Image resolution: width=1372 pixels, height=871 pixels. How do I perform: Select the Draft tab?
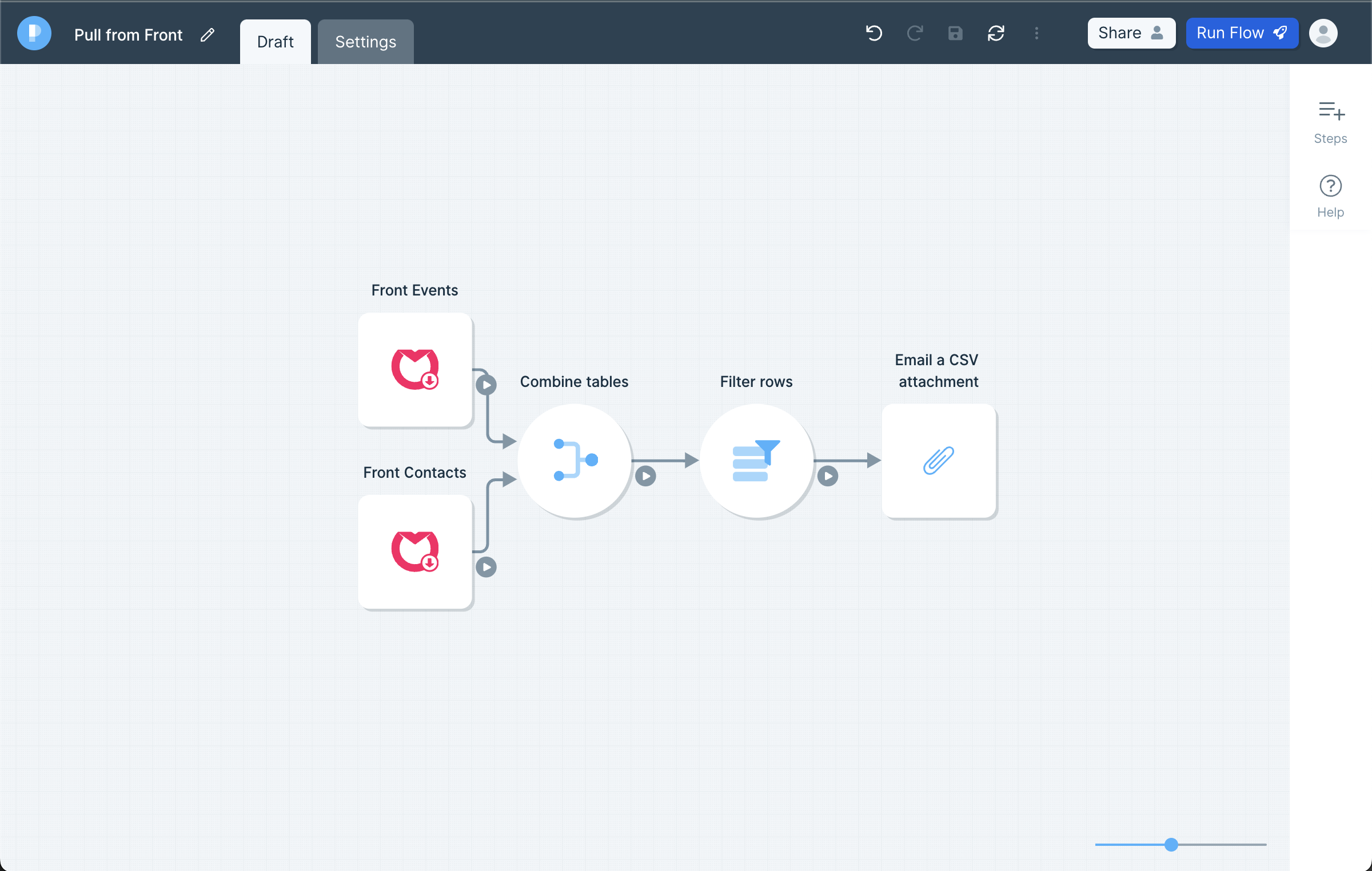[275, 42]
